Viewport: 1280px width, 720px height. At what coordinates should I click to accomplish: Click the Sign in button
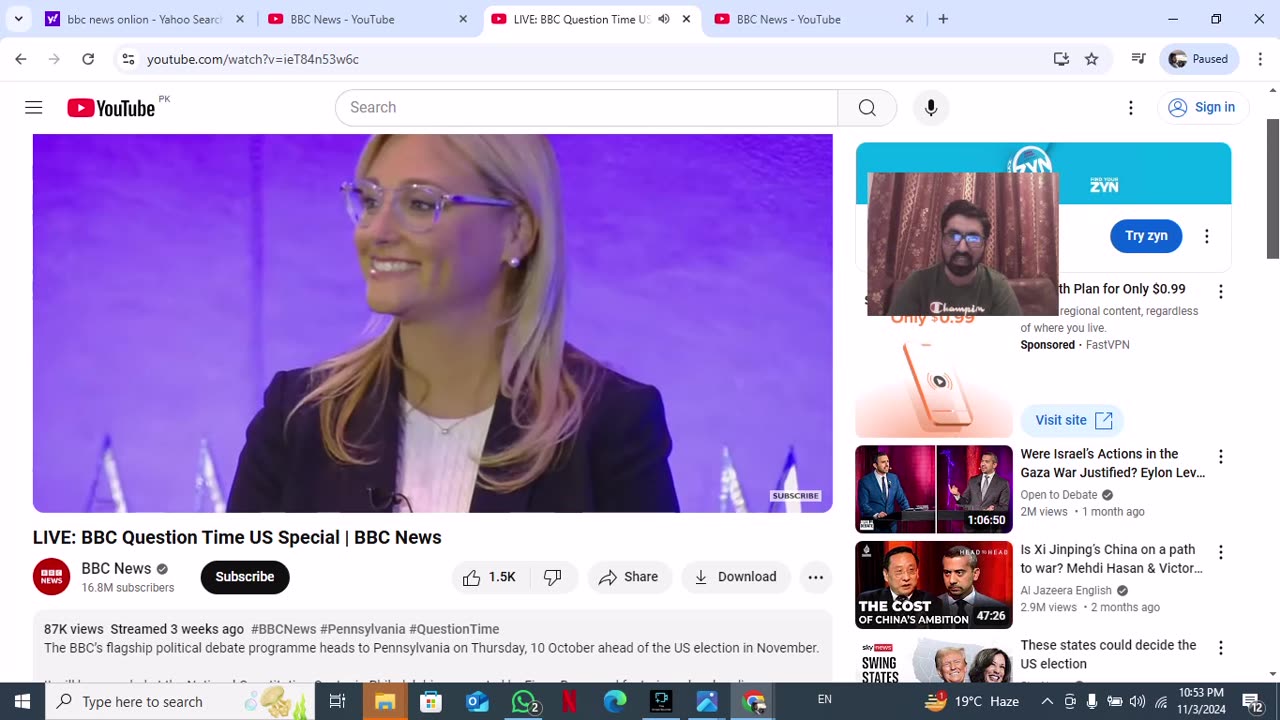pos(1203,108)
